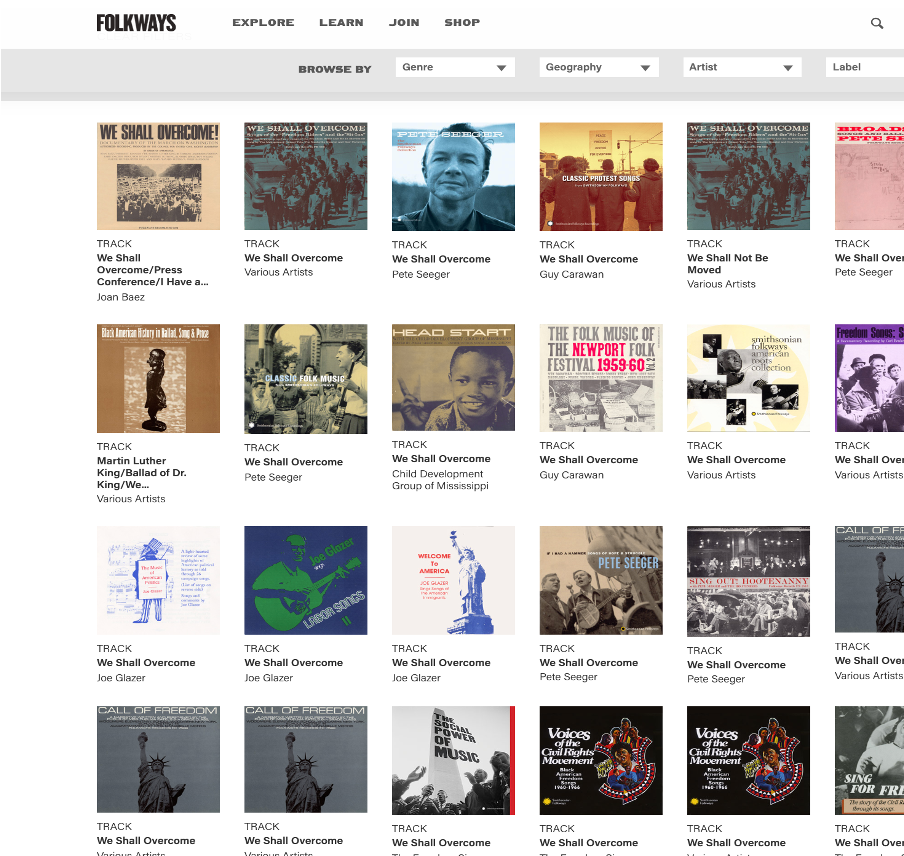This screenshot has height=856, width=904.
Task: Open the Smithsonian Folkways American Roots Collection cover
Action: 748,378
